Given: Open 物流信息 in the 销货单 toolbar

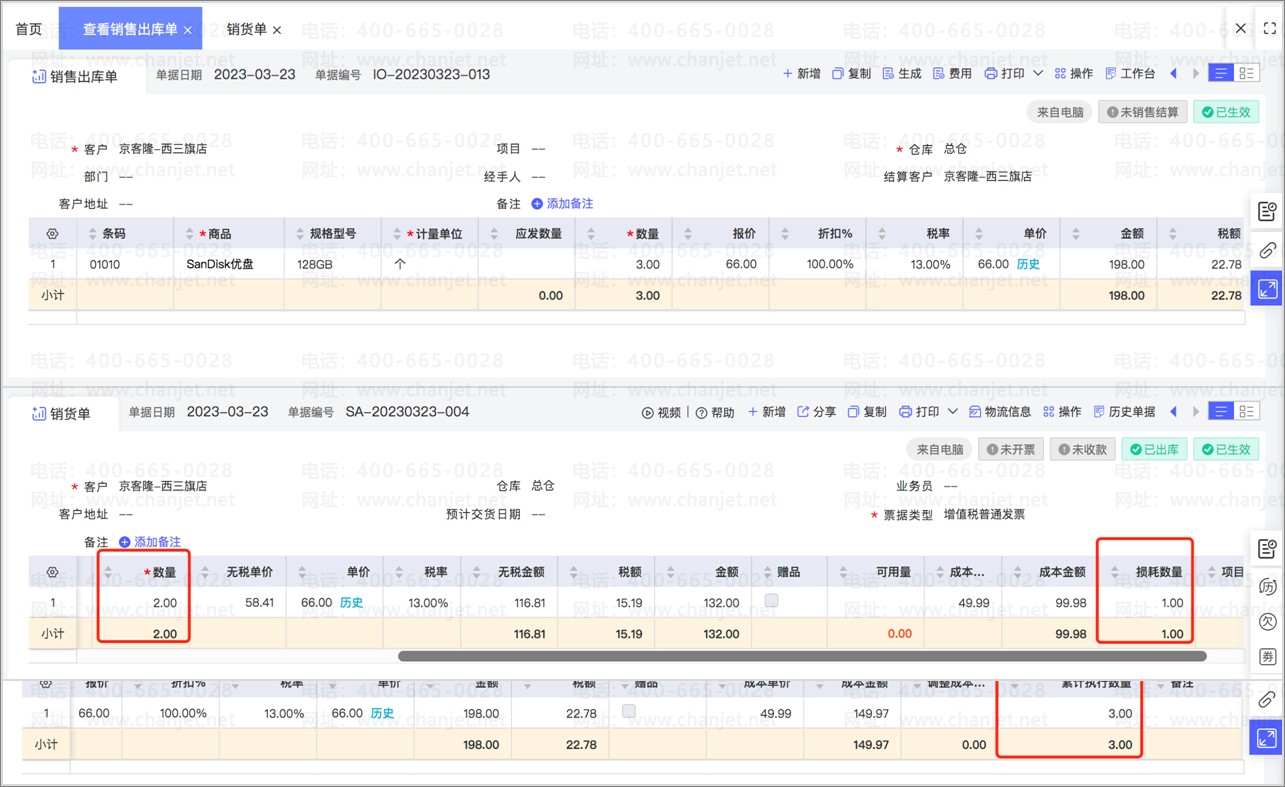Looking at the screenshot, I should click(x=1000, y=412).
